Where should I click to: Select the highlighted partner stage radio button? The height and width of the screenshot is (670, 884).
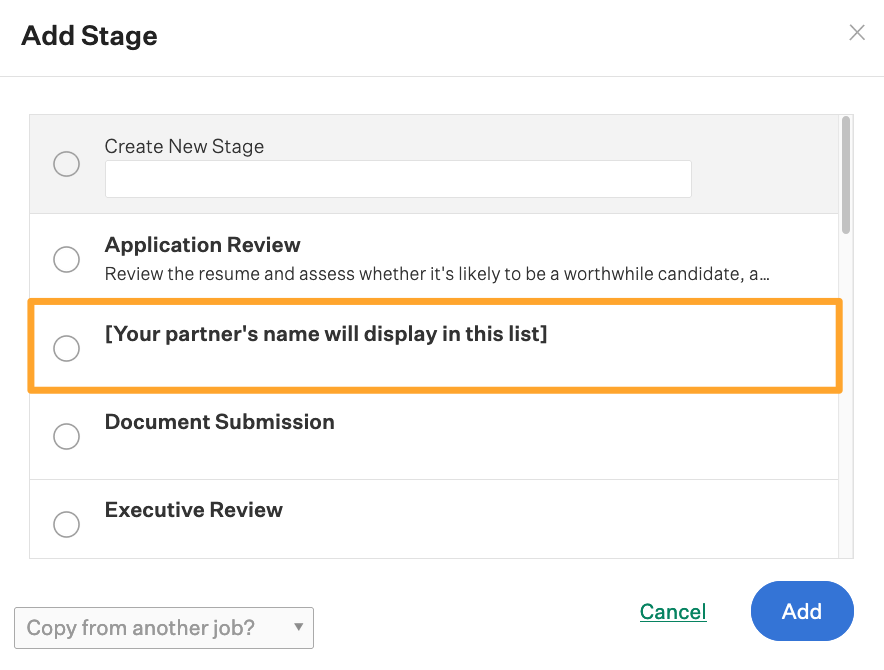click(66, 348)
